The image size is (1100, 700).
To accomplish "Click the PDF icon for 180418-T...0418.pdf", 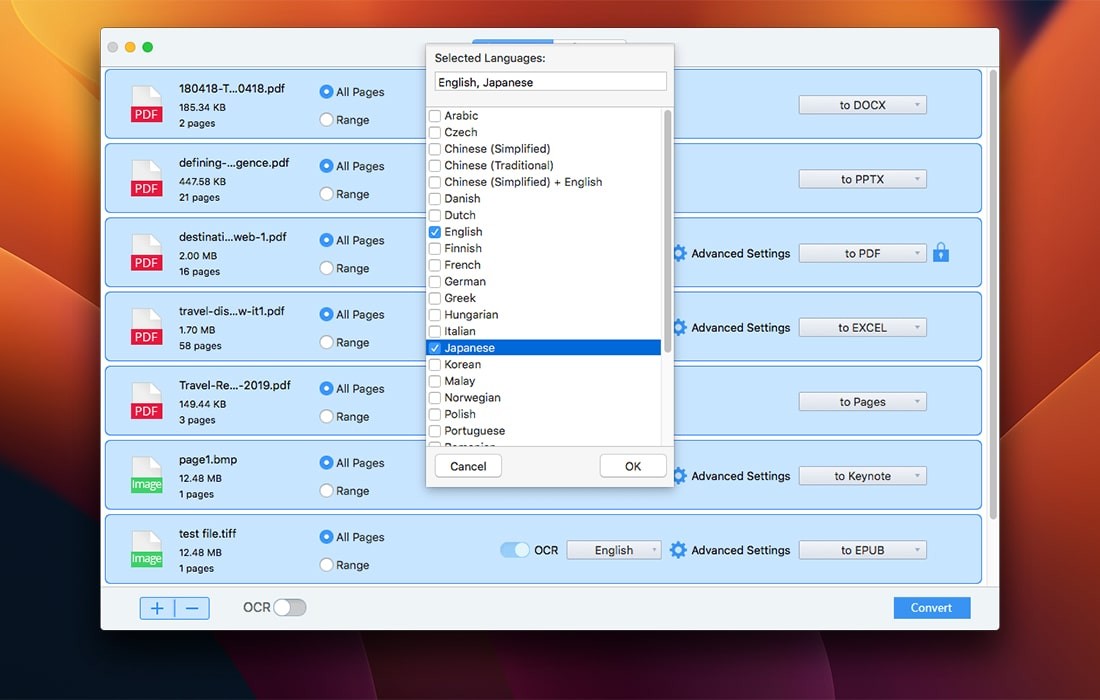I will click(x=146, y=104).
